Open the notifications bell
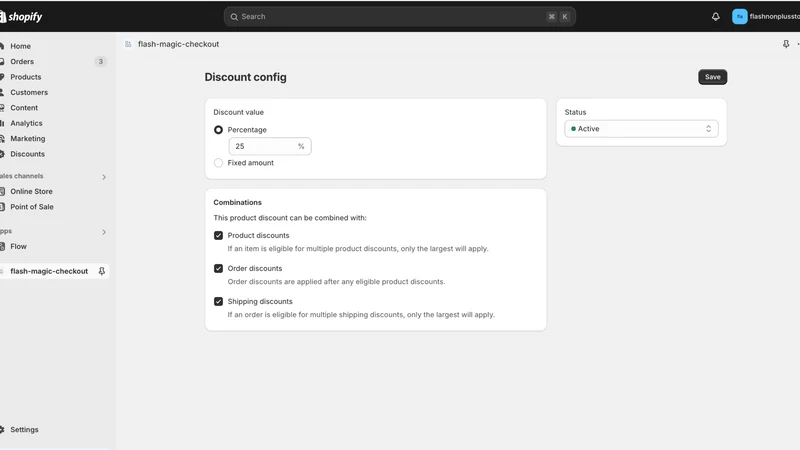Screen dimensions: 800x450 point(716,16)
